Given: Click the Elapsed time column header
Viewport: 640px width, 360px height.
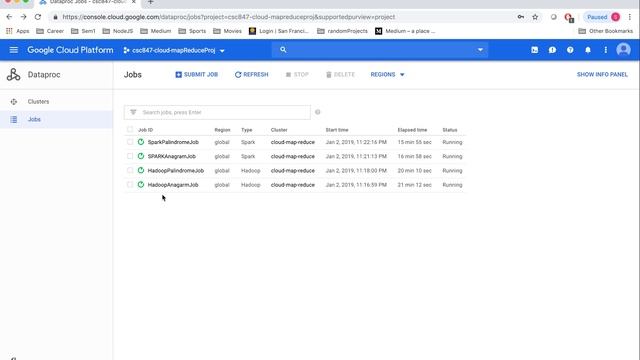Looking at the screenshot, I should (412, 130).
